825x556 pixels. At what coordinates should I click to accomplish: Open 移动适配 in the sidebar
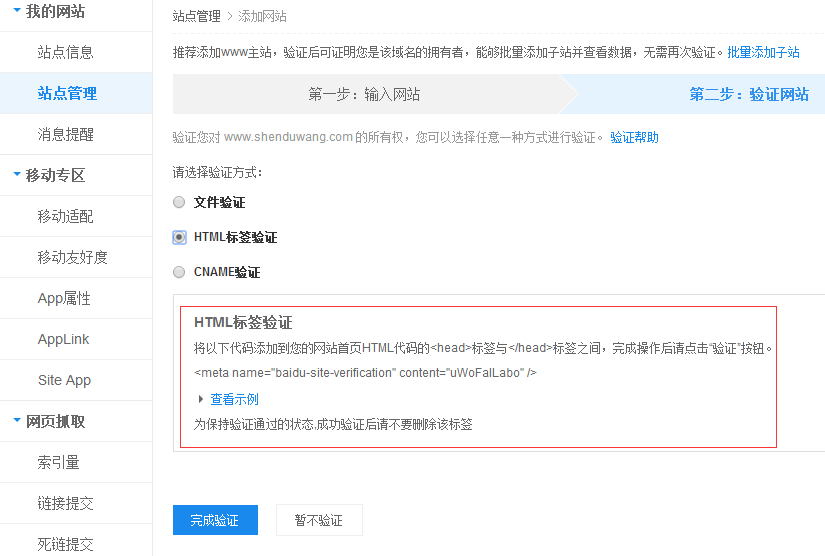pos(66,216)
